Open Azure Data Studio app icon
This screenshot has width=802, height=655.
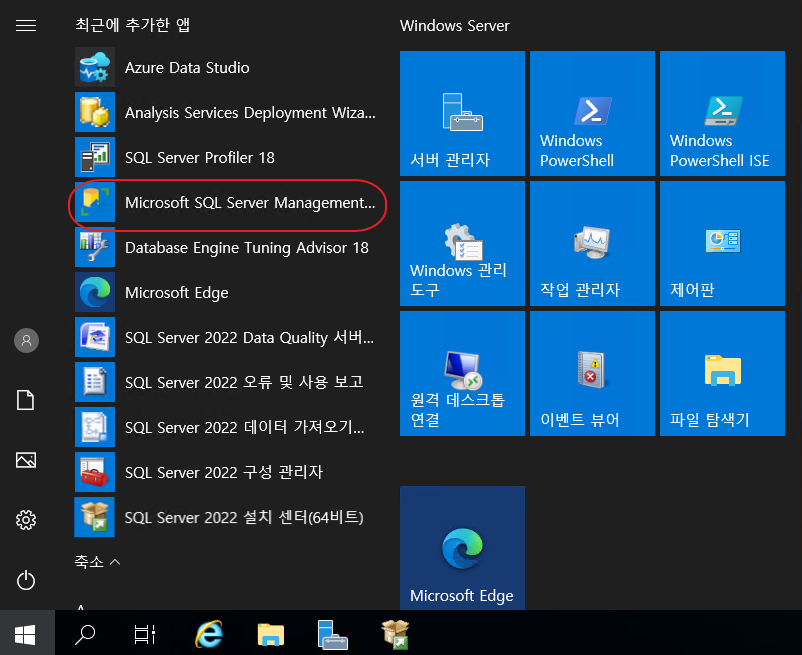coord(95,67)
